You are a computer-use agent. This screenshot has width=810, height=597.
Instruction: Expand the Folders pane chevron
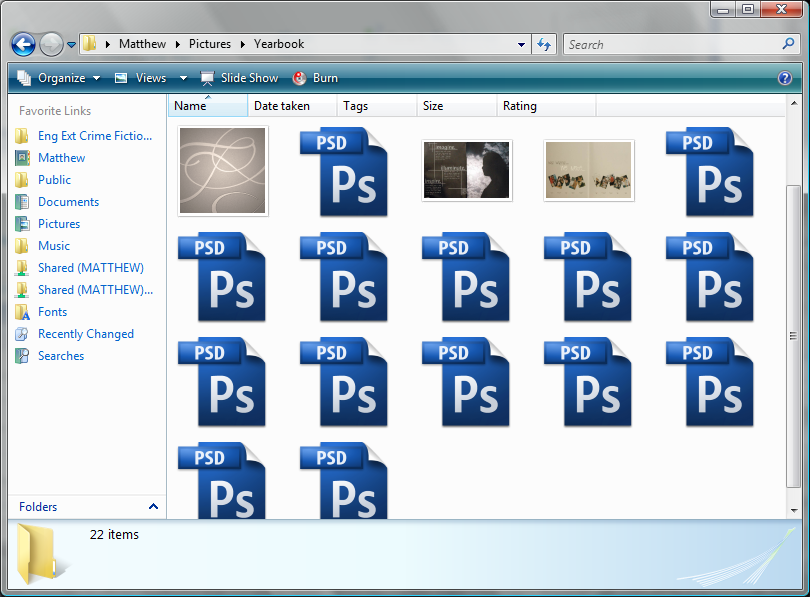[x=153, y=507]
